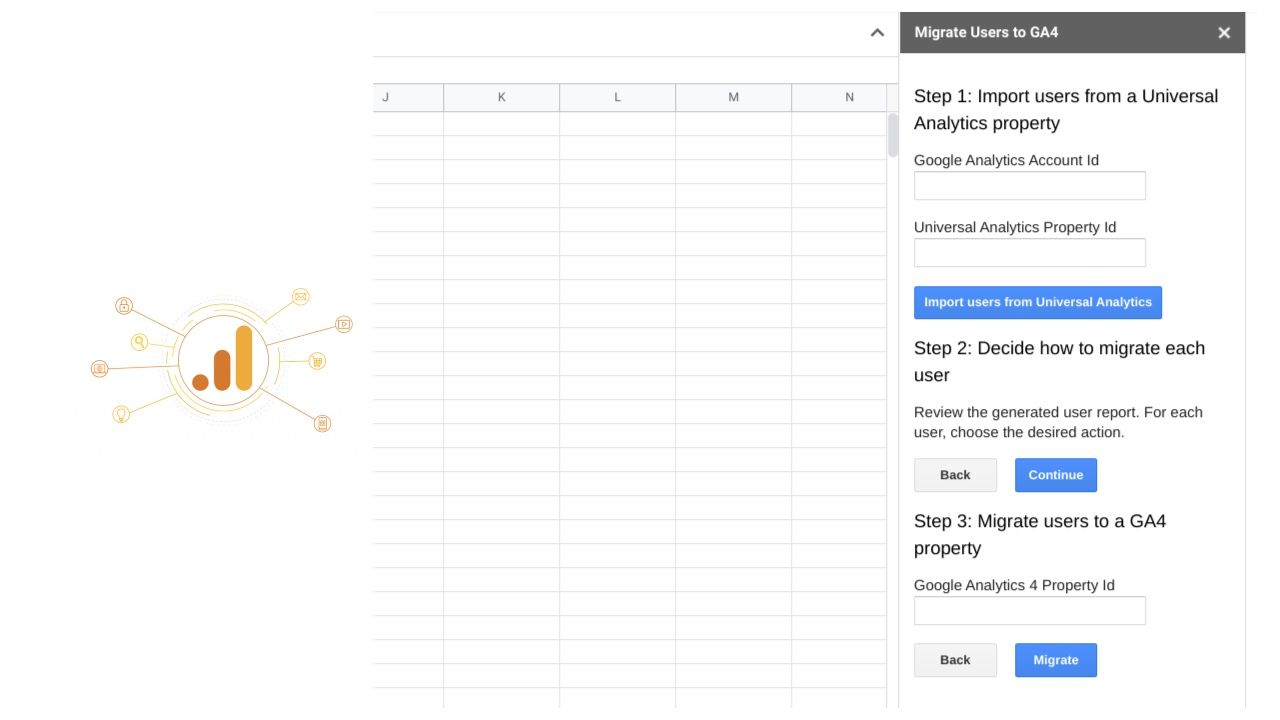The image size is (1280, 720).
Task: Focus the Universal Analytics Property Id field
Action: [1029, 252]
